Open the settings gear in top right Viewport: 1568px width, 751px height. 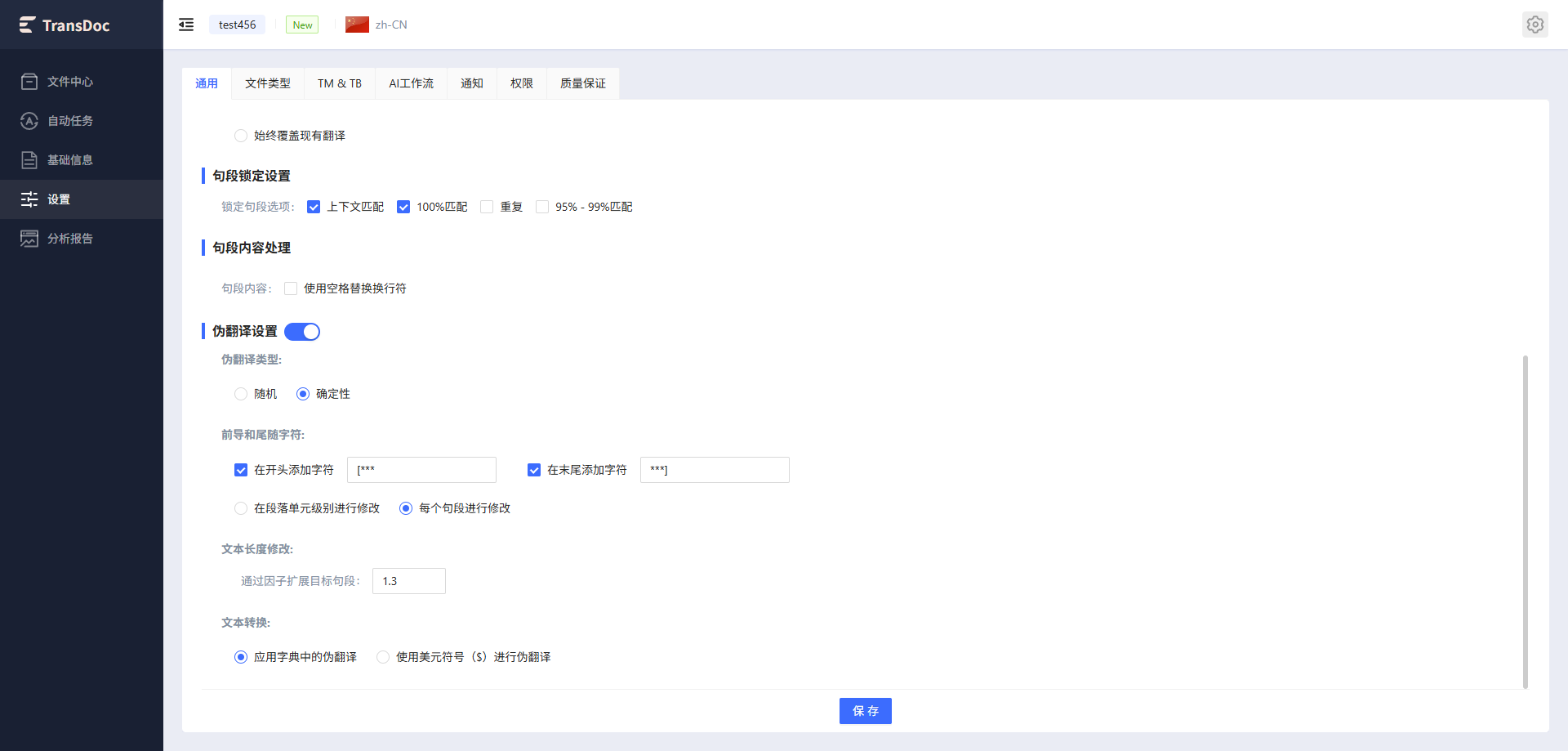point(1535,25)
